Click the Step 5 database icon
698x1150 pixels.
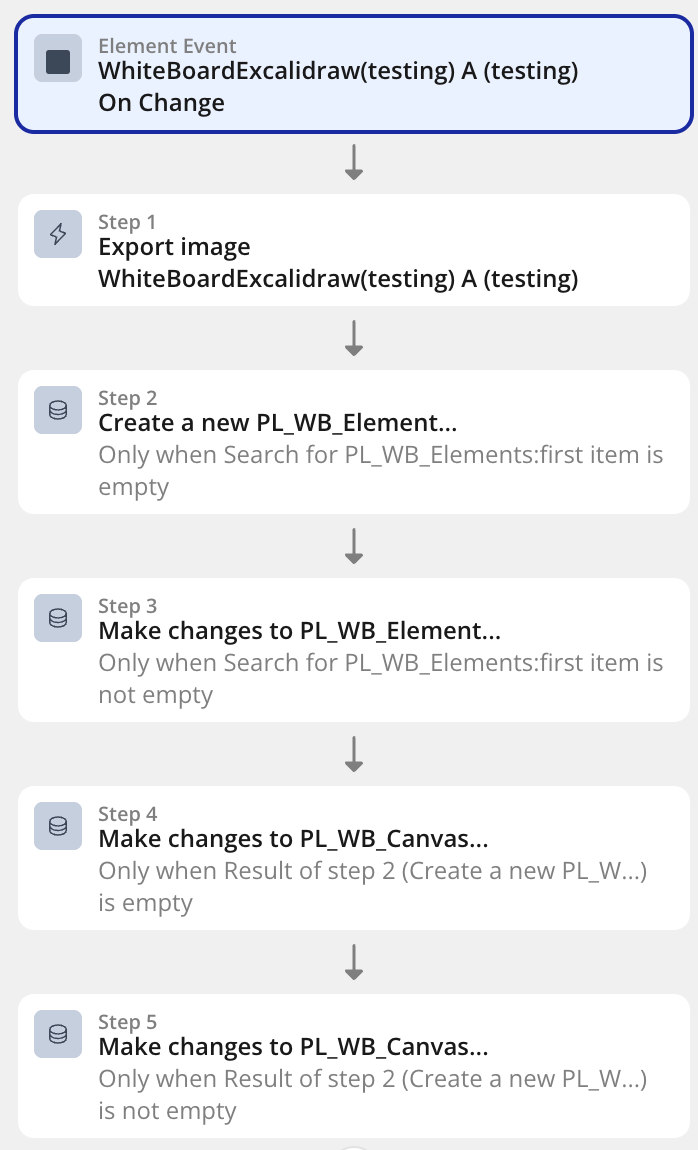coord(58,1034)
